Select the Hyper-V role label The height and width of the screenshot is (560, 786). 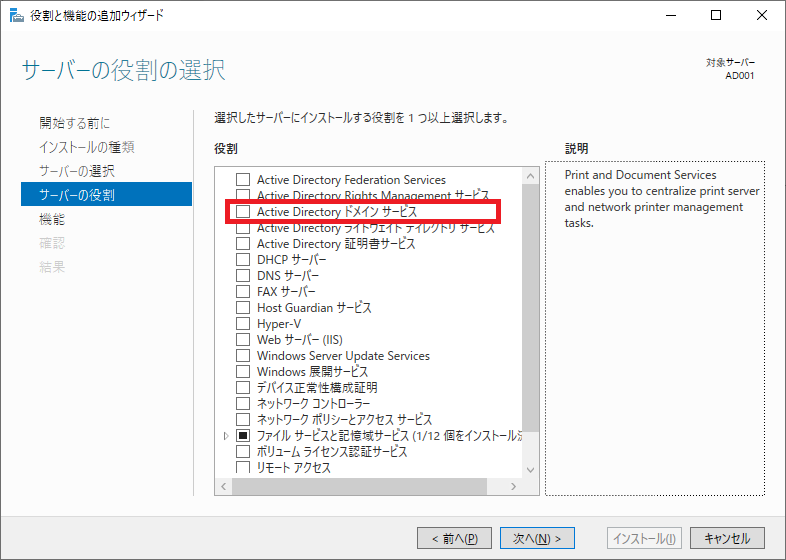click(279, 324)
